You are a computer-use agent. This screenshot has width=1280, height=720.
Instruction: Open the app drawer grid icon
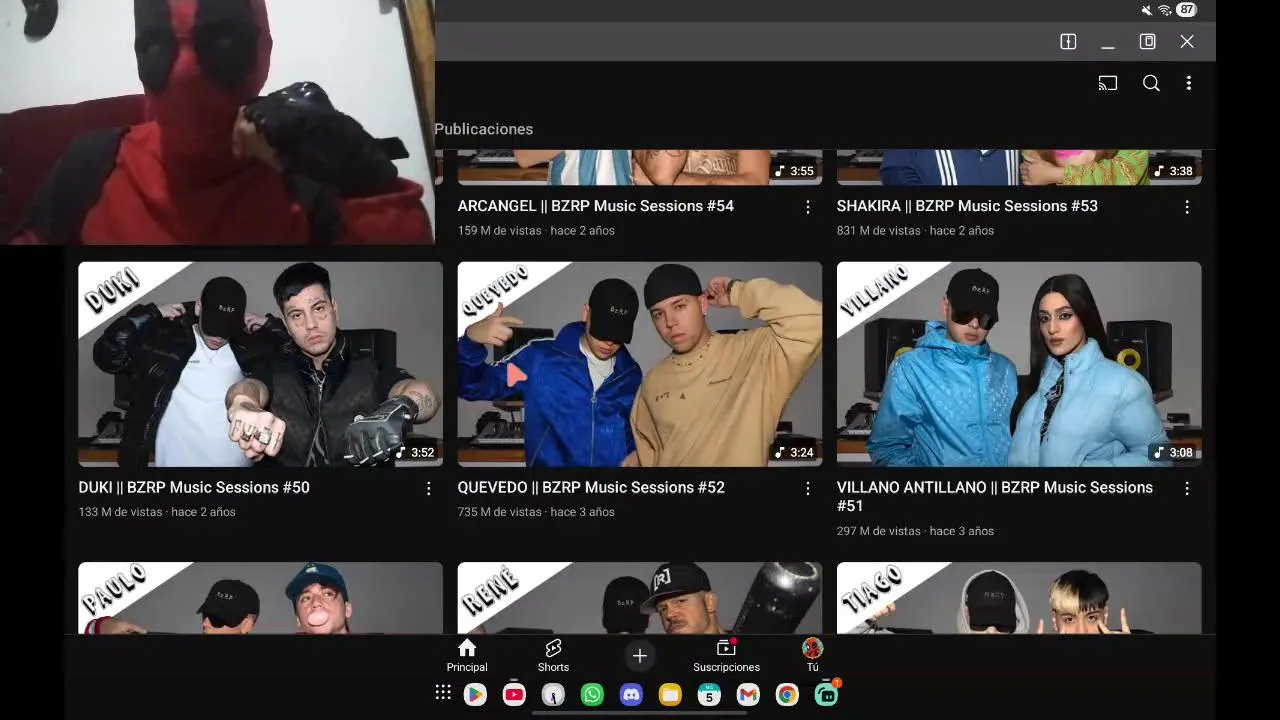click(x=443, y=693)
